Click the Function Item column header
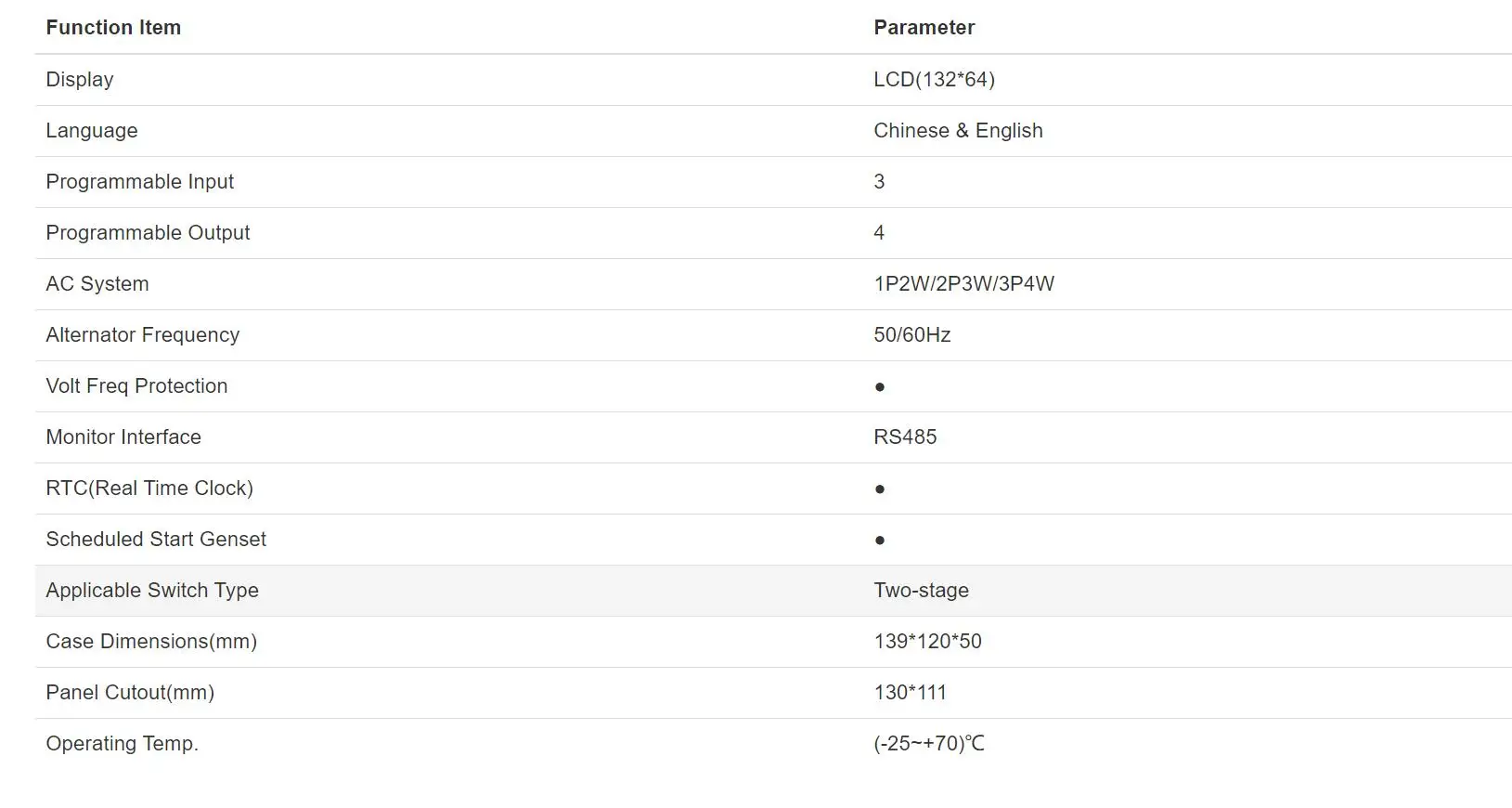This screenshot has height=808, width=1512. (113, 28)
